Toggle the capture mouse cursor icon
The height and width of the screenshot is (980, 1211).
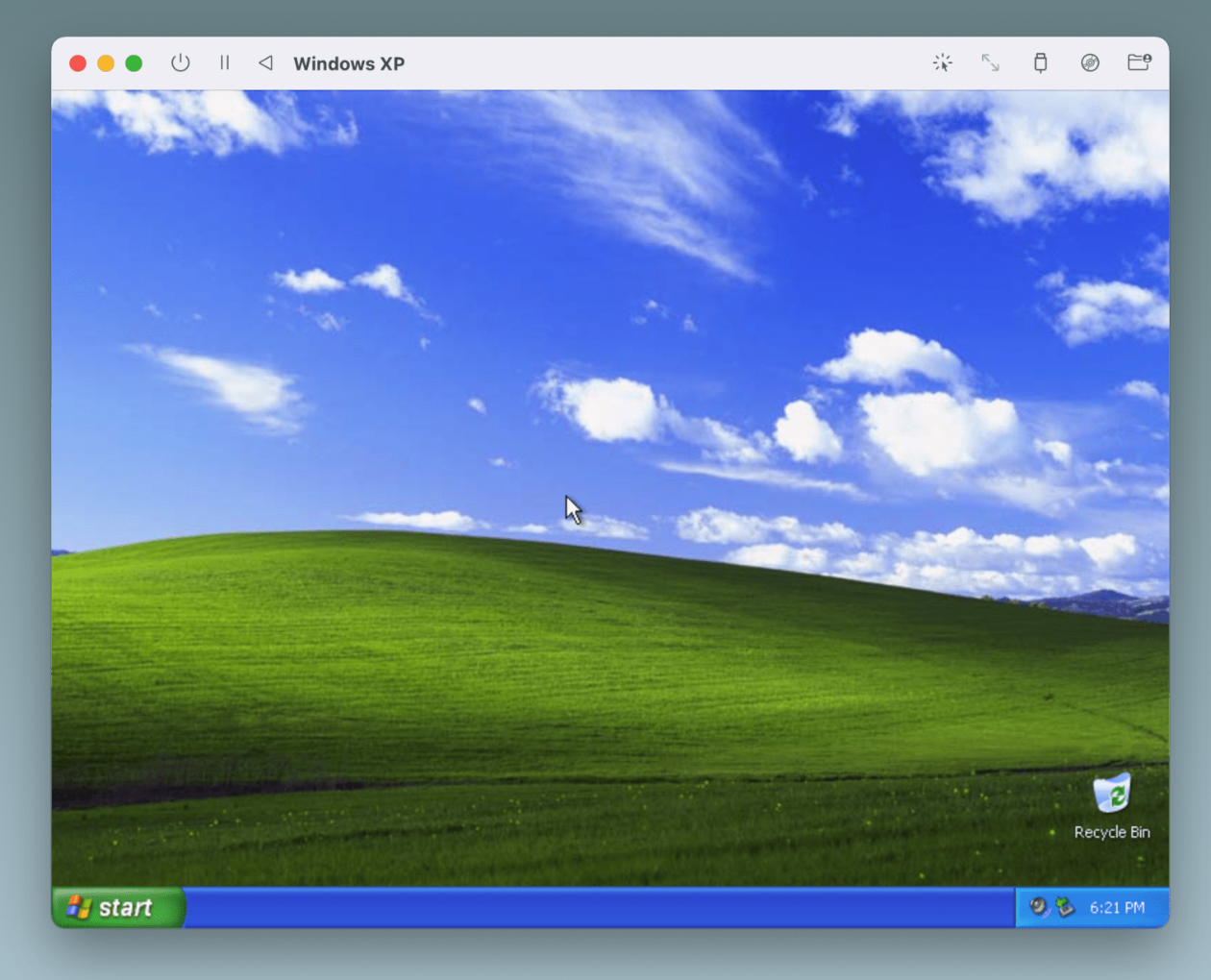click(x=942, y=63)
